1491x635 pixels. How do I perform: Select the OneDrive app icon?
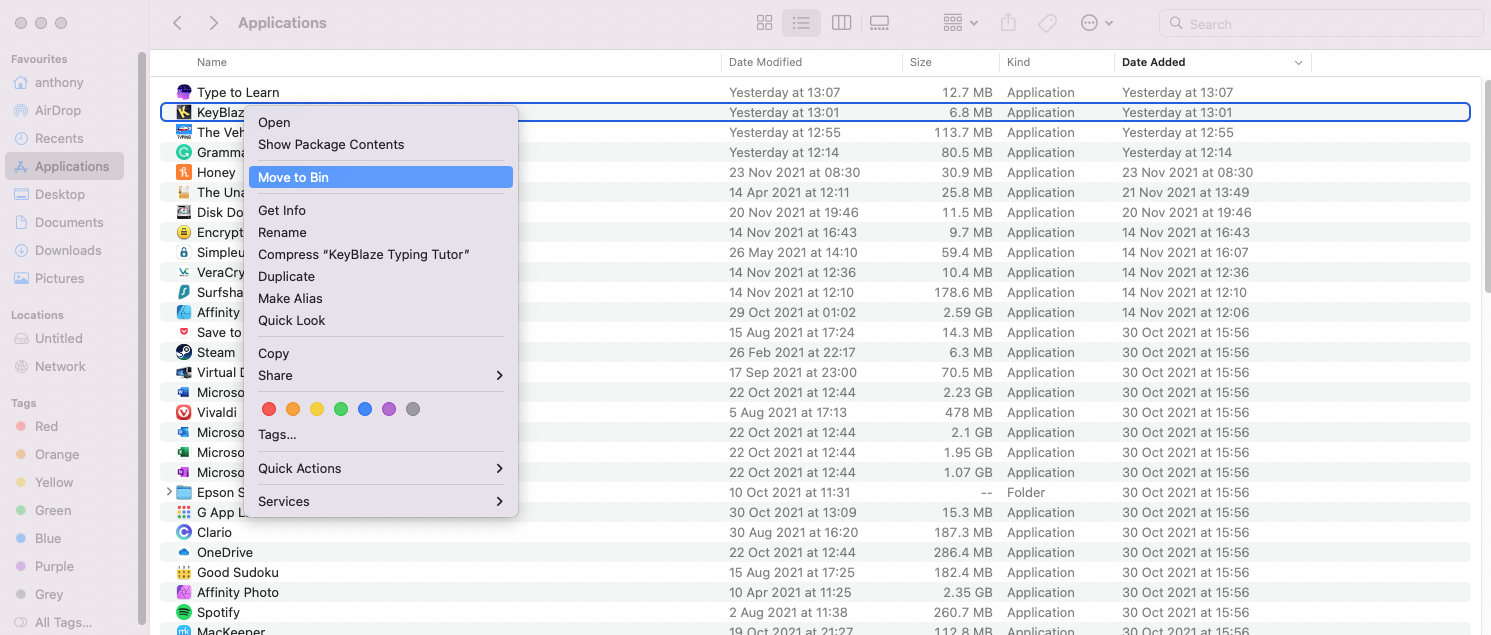(184, 552)
